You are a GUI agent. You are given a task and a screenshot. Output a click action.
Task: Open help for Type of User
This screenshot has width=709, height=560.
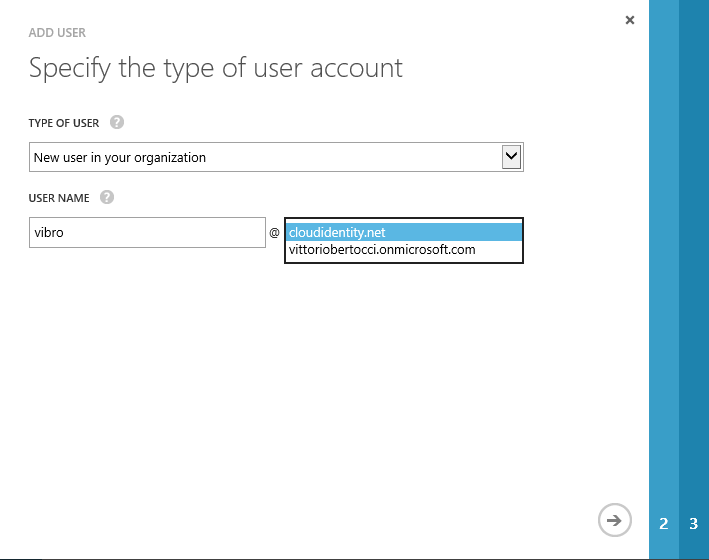tap(117, 123)
